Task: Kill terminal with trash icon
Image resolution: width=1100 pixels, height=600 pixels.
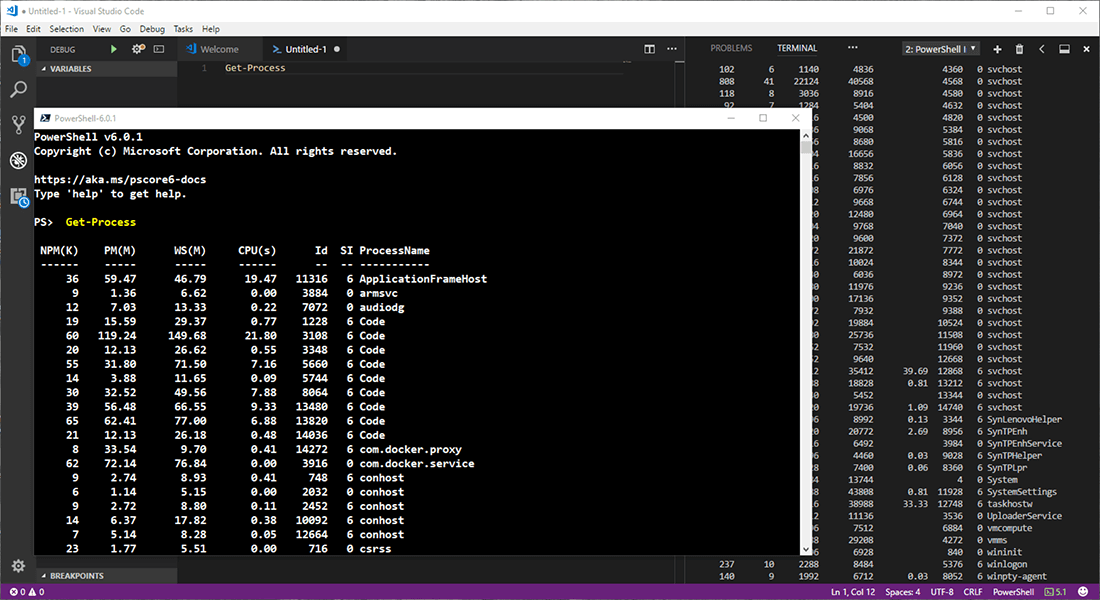Action: 1019,49
